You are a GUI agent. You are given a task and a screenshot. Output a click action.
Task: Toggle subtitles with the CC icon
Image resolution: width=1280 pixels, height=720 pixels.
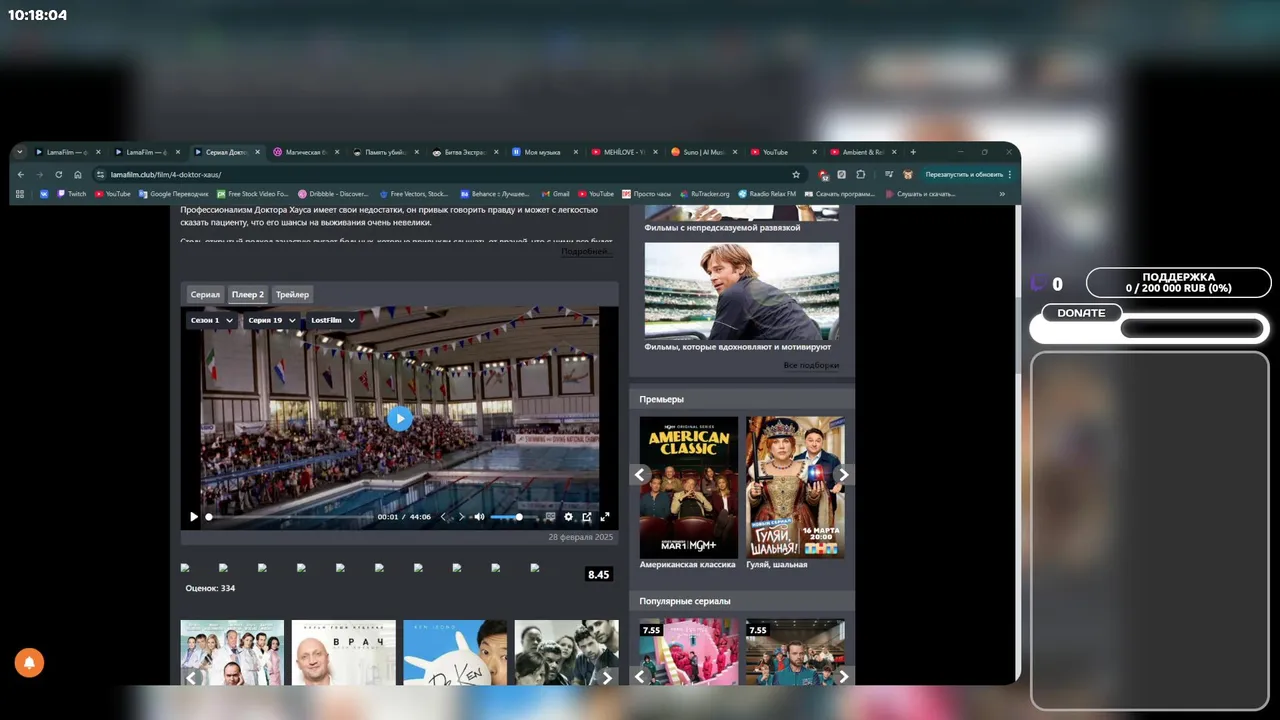click(x=550, y=517)
